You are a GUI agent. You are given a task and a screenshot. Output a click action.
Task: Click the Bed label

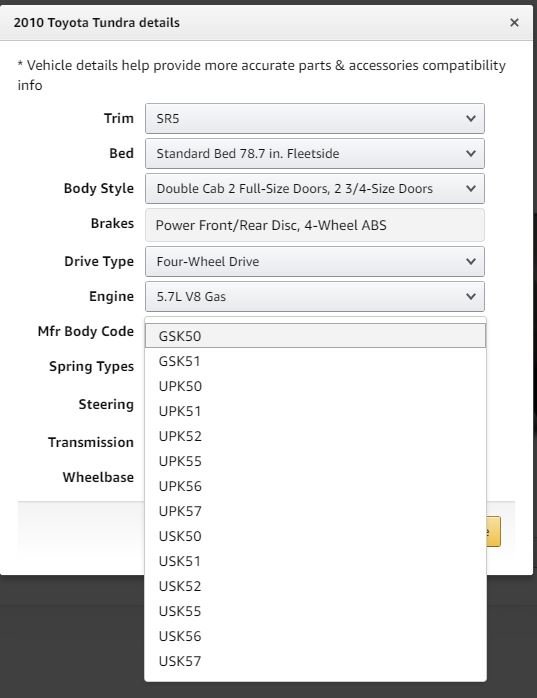coord(121,154)
